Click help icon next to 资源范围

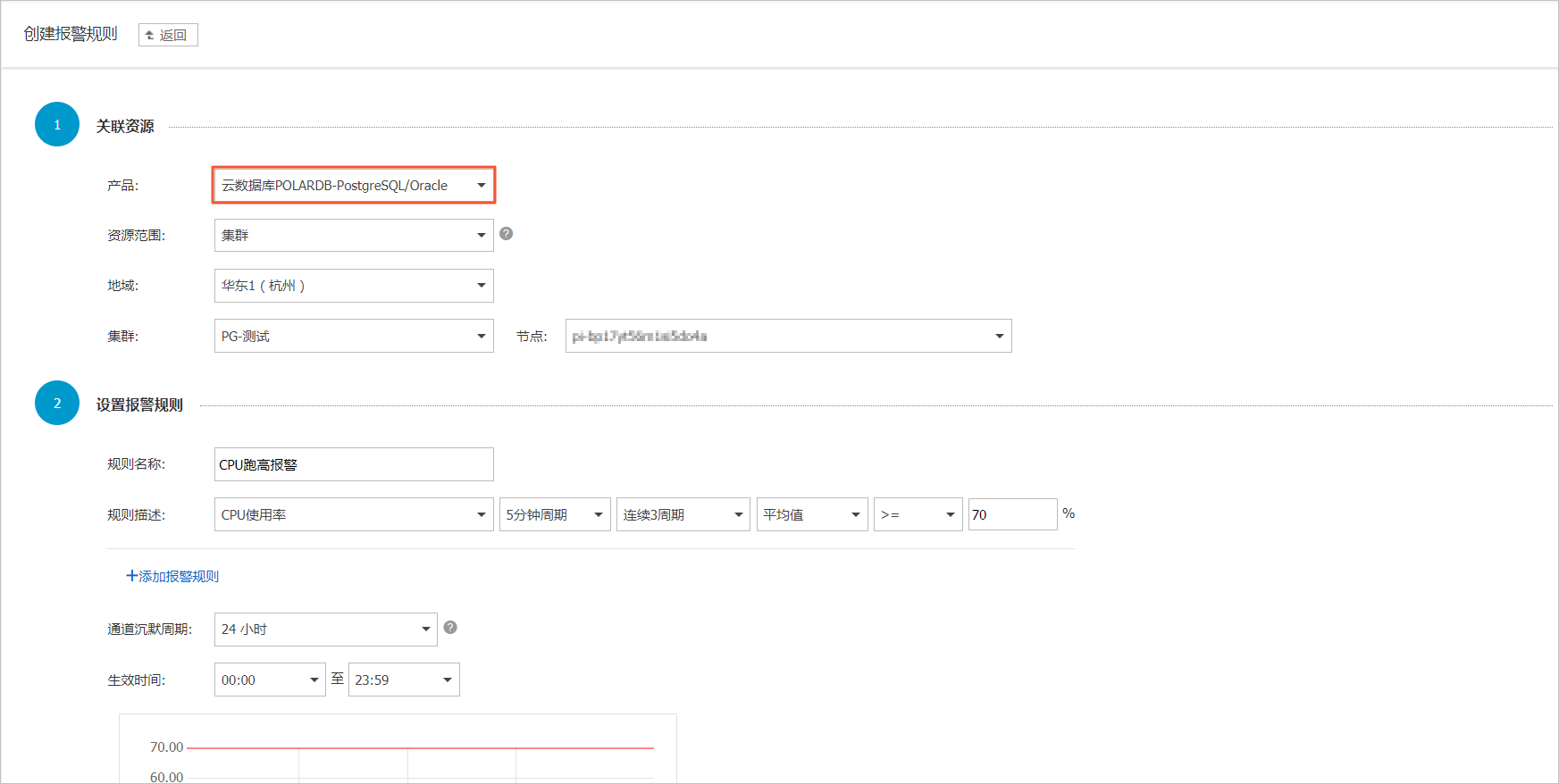coord(506,233)
